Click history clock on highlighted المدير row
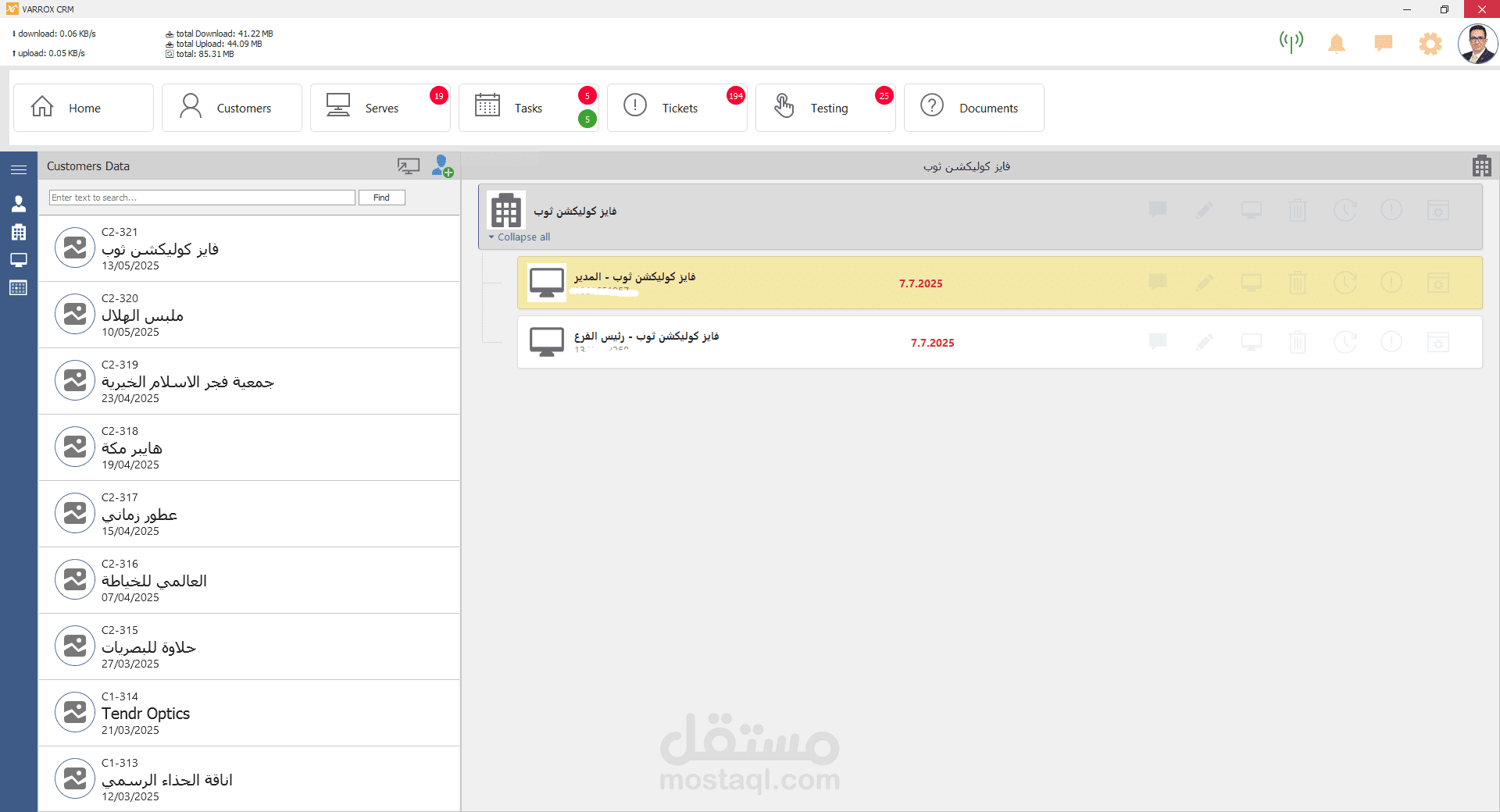Viewport: 1500px width, 812px height. pos(1345,282)
